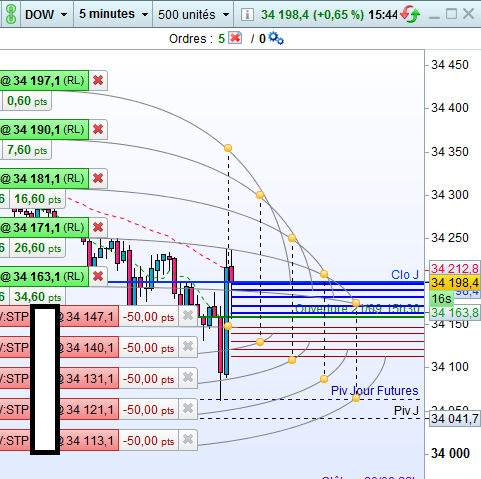Click the Clo J line label
The width and height of the screenshot is (481, 479).
click(405, 275)
